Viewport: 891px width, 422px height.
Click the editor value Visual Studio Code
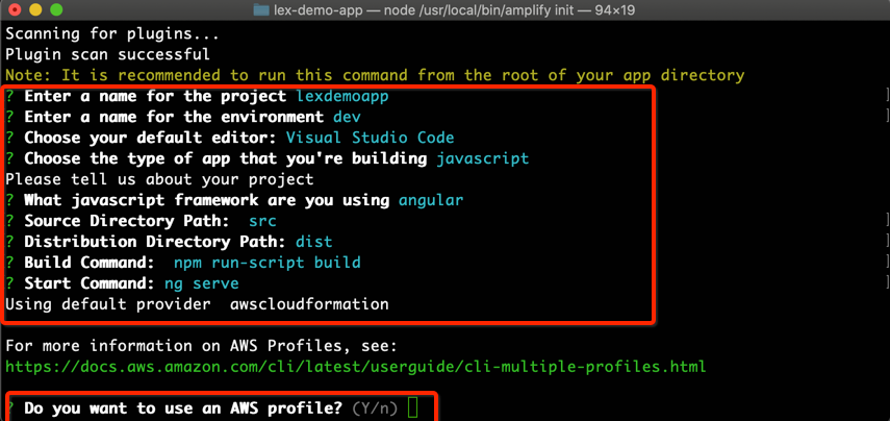[370, 138]
